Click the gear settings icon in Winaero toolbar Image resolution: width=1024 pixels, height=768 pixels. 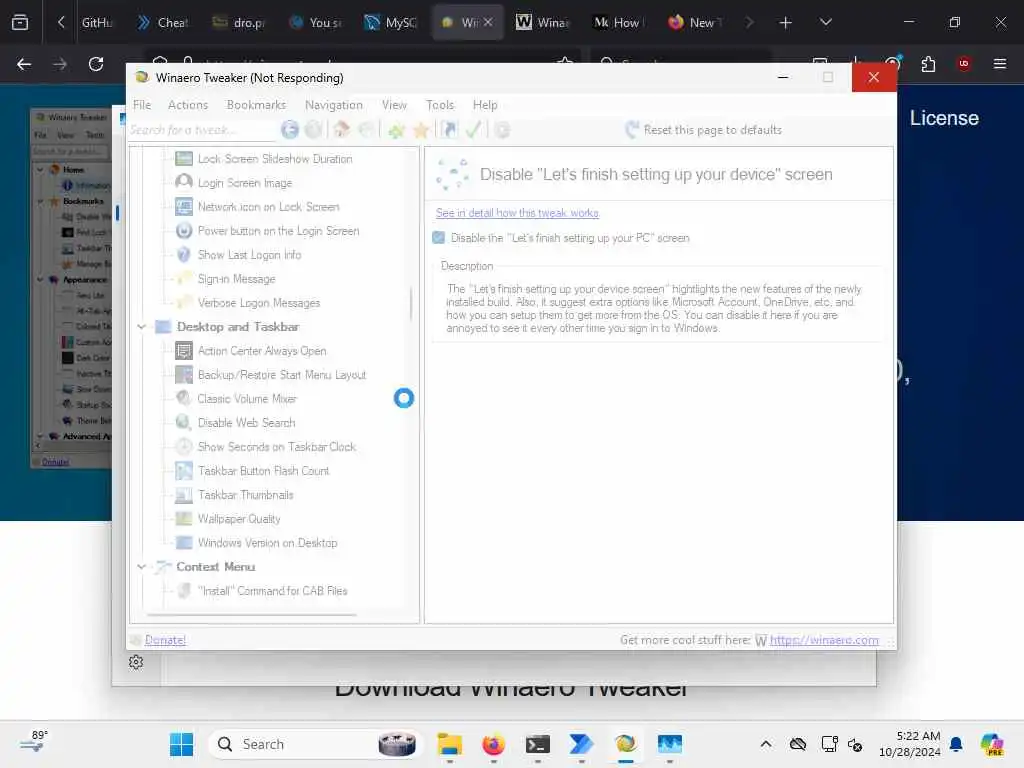point(502,130)
